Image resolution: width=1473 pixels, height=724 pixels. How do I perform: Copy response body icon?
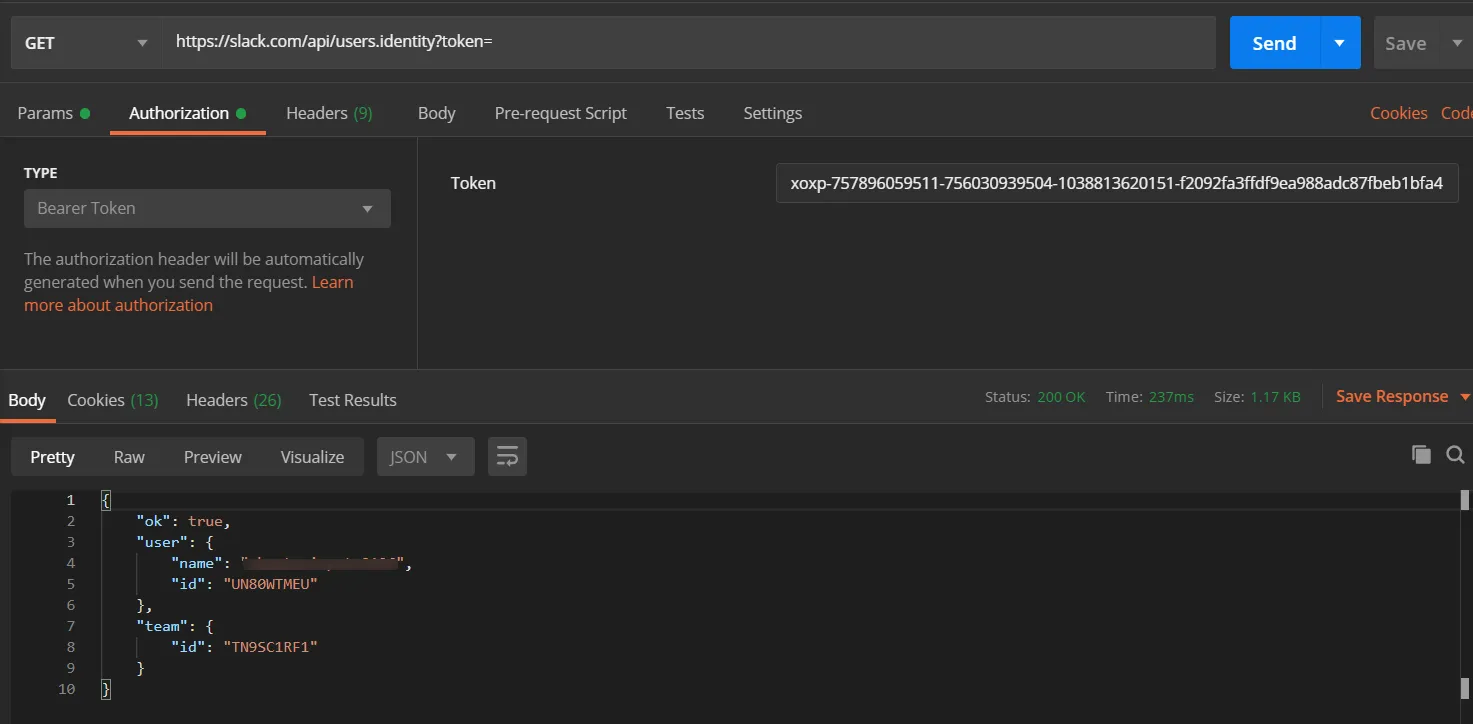(1421, 455)
